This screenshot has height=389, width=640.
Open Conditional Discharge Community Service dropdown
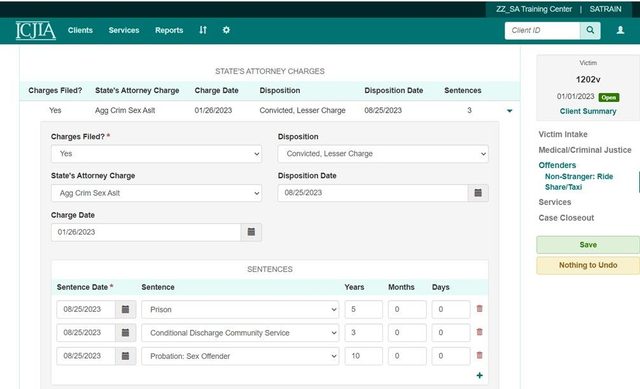tap(240, 333)
